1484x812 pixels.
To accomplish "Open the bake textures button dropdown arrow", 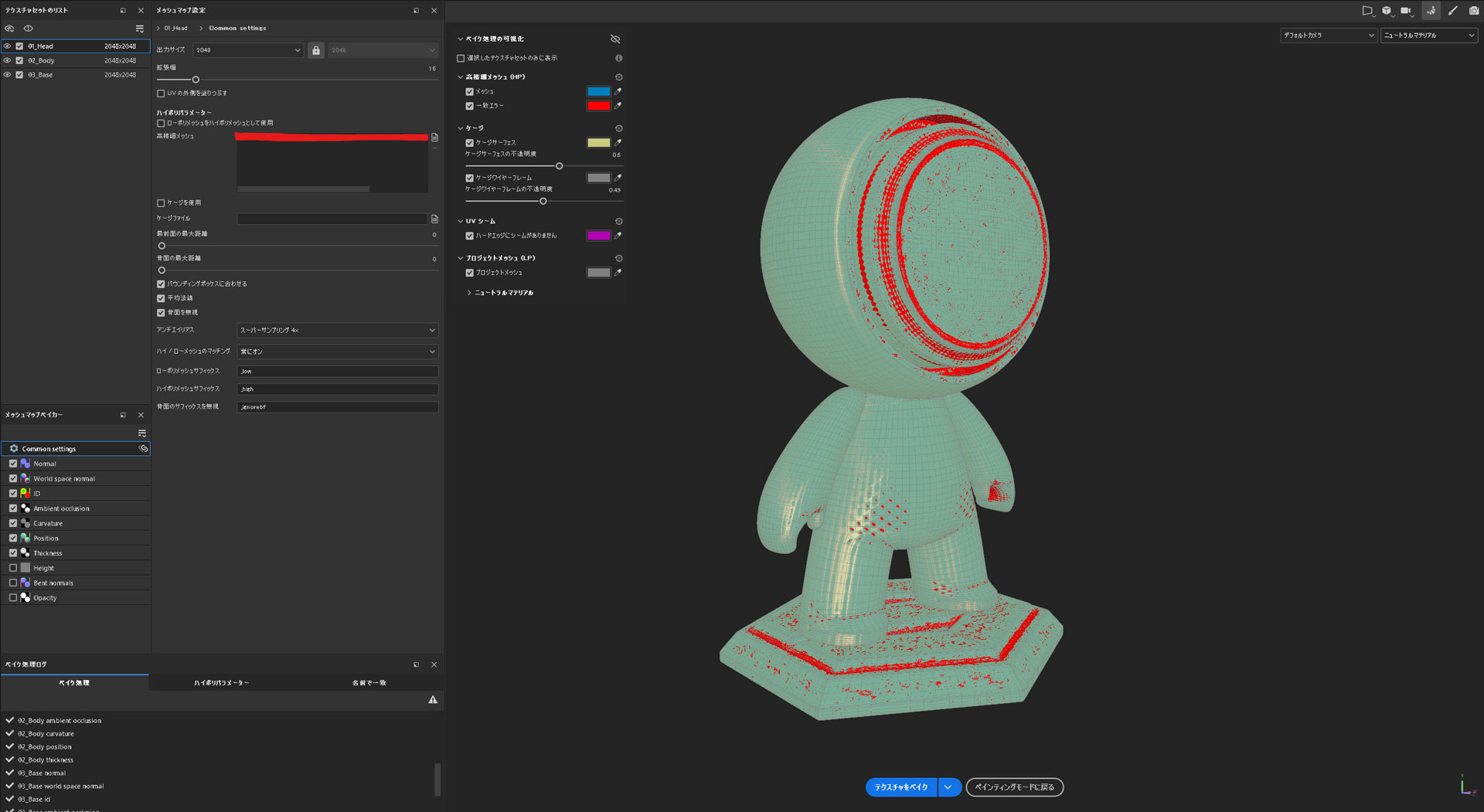I will pyautogui.click(x=949, y=787).
